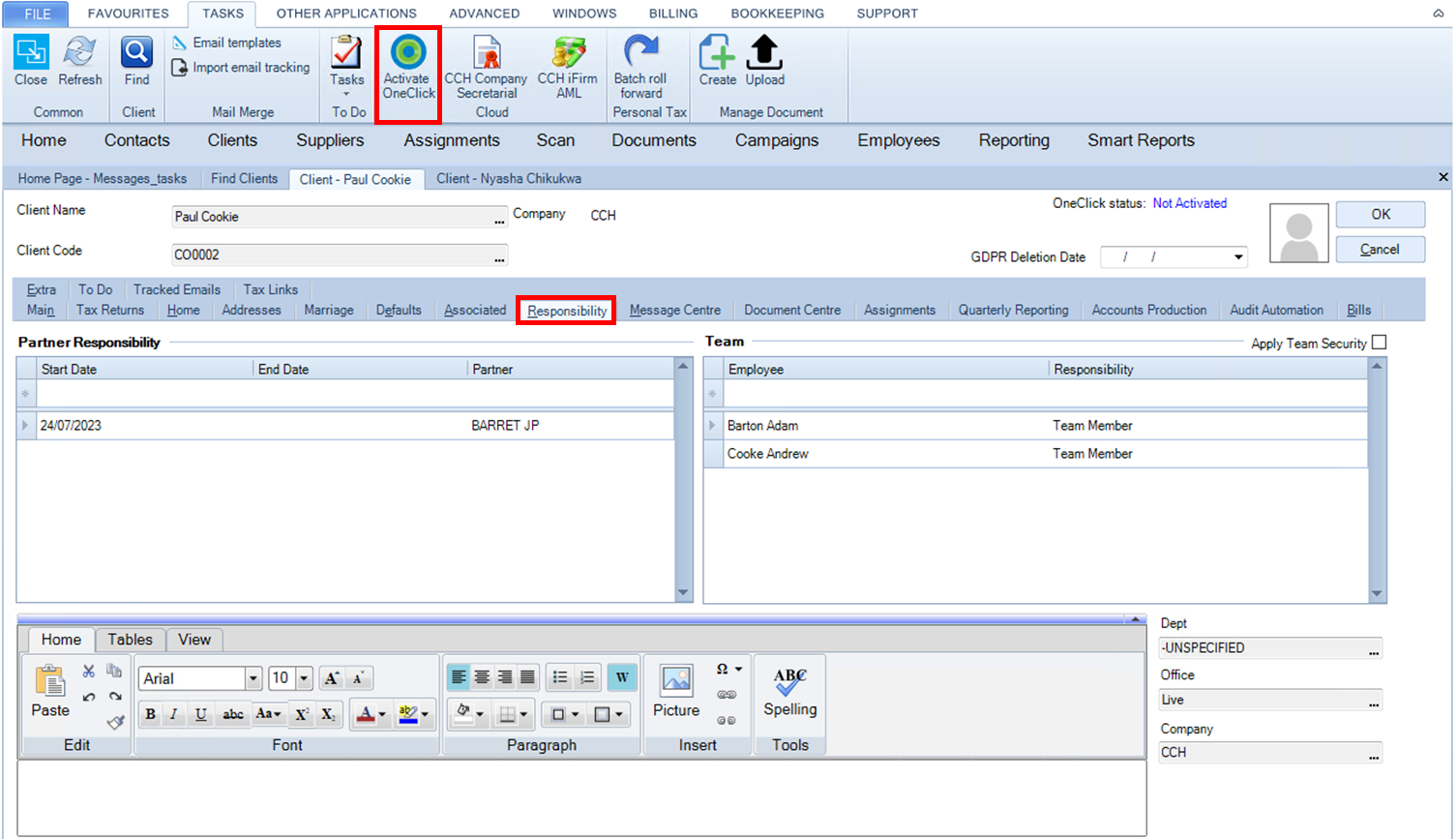Toggle bold formatting in the editor
The image size is (1456, 839).
(150, 714)
